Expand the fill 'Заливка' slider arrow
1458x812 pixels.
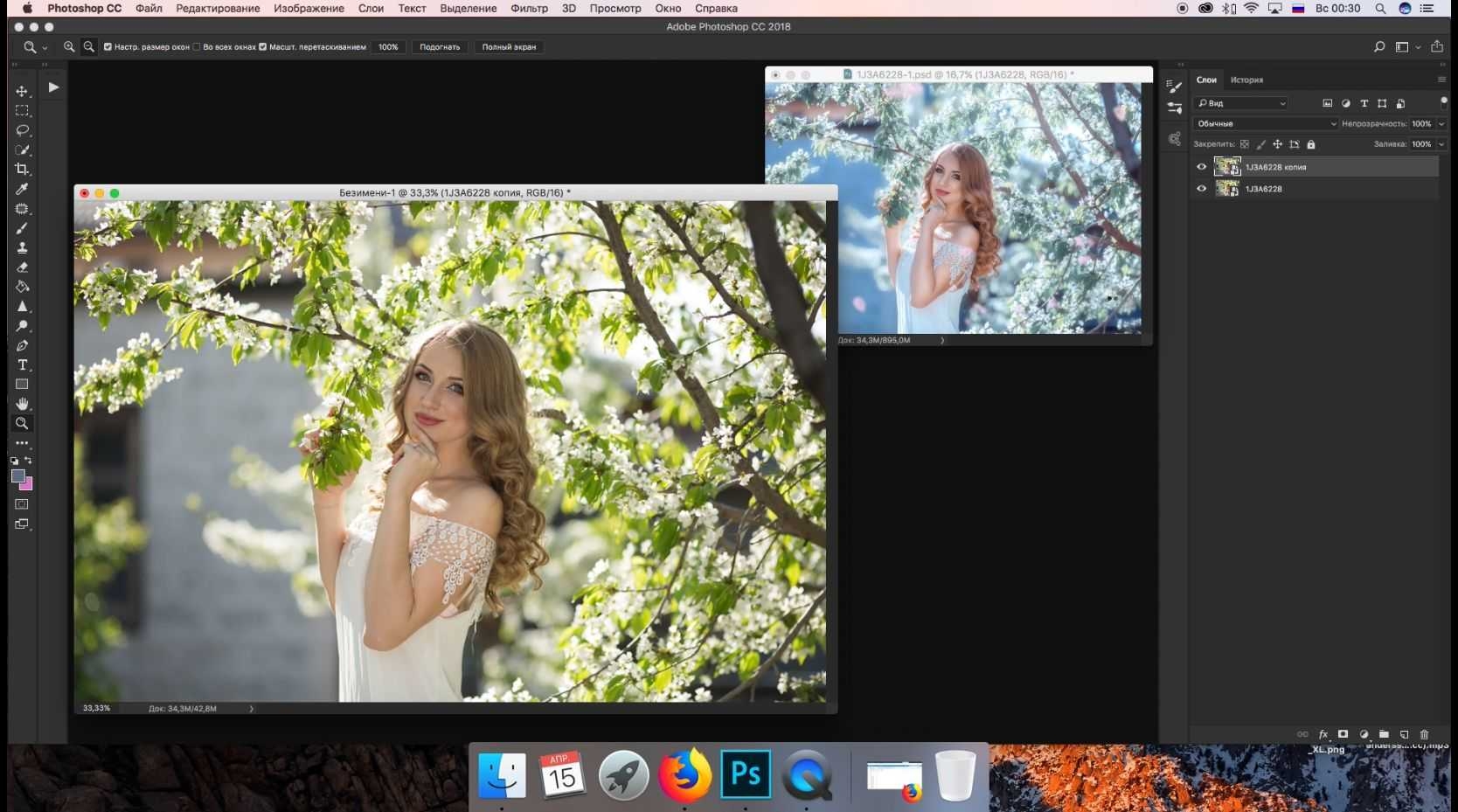[x=1441, y=144]
